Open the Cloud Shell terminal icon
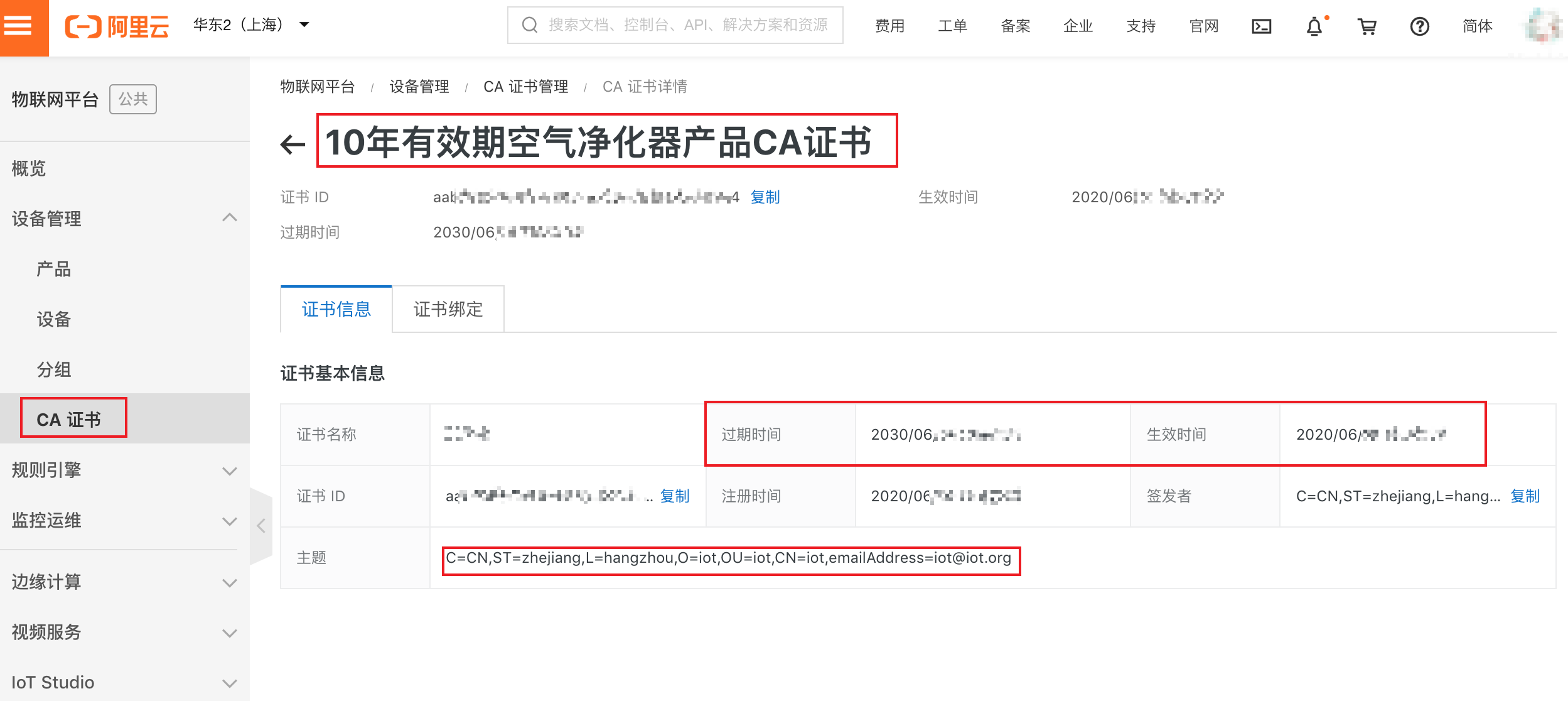1568x701 pixels. pyautogui.click(x=1261, y=26)
